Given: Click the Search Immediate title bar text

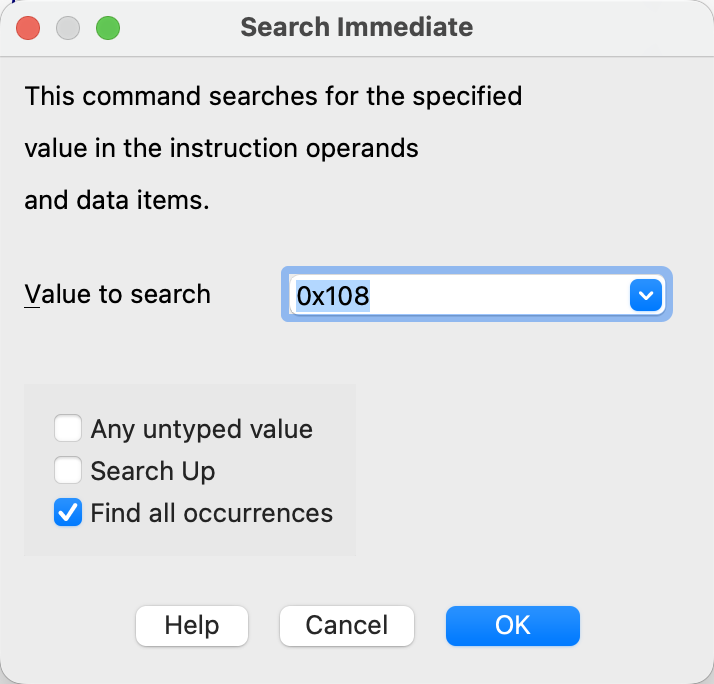Looking at the screenshot, I should [356, 27].
